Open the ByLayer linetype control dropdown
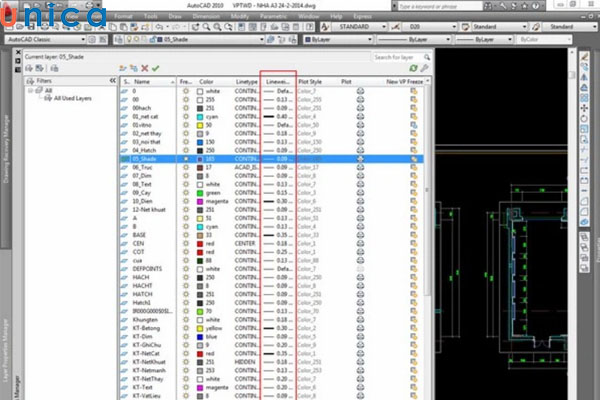 point(448,39)
